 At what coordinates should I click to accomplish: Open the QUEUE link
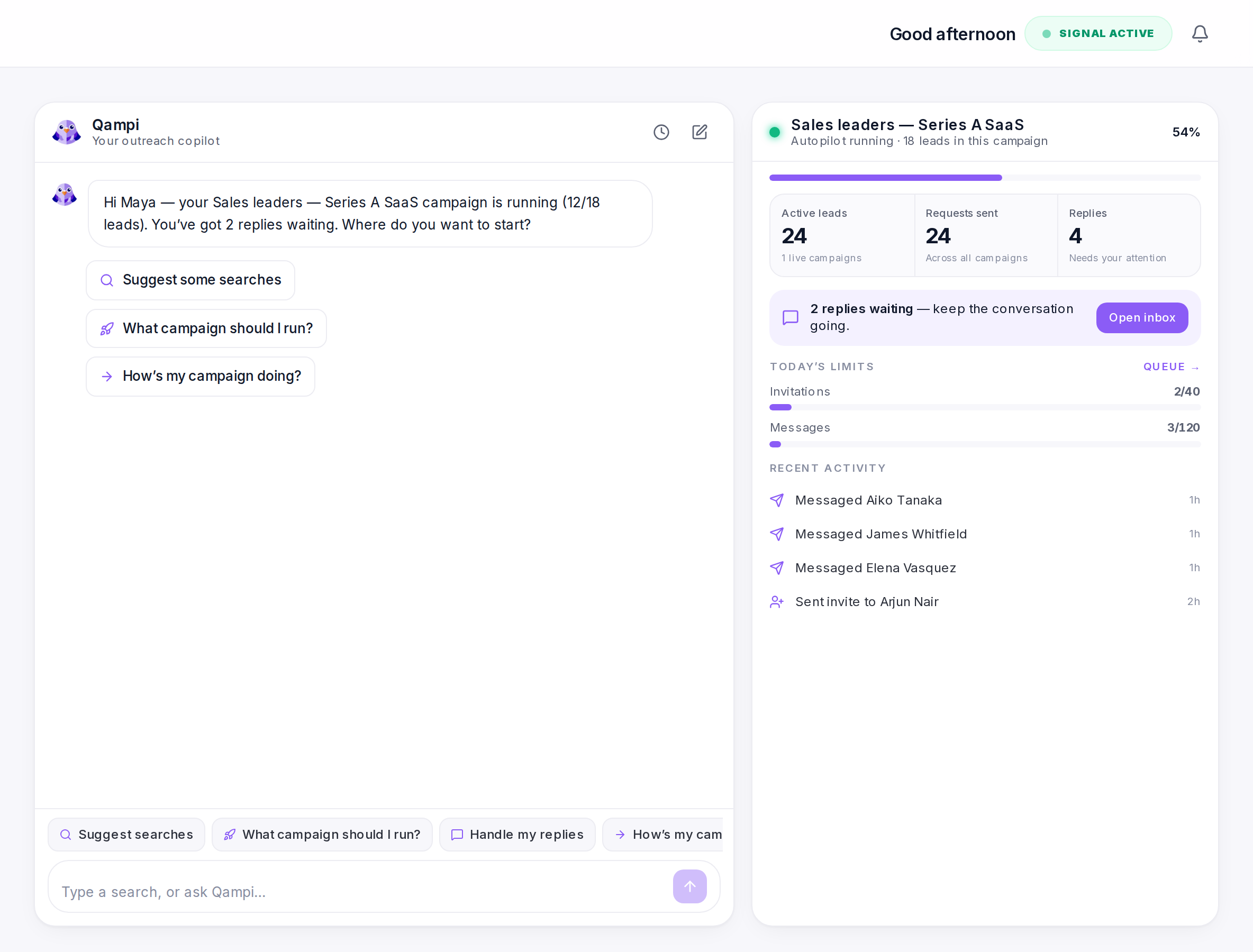click(1172, 367)
